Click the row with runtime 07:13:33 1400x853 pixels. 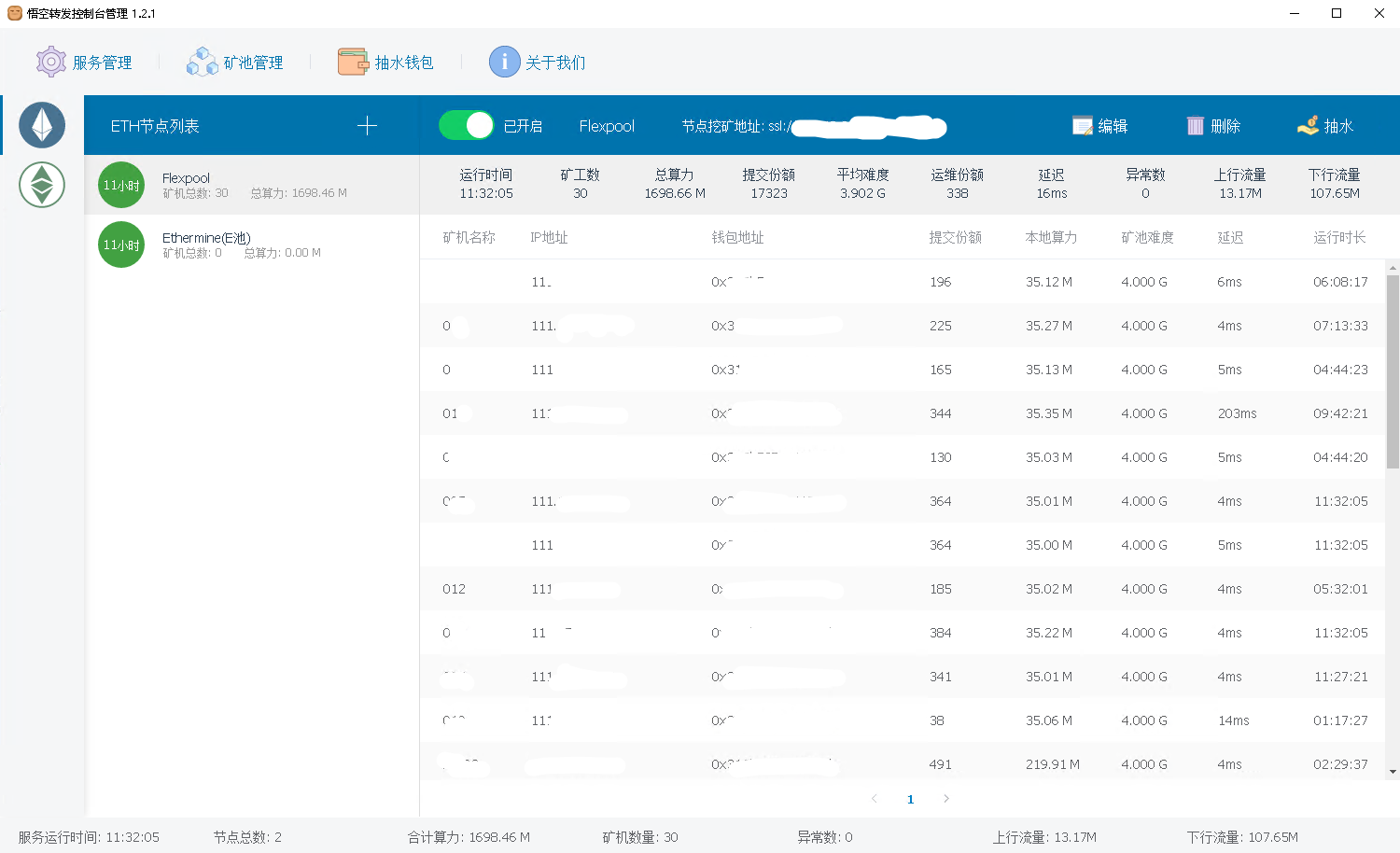point(903,326)
